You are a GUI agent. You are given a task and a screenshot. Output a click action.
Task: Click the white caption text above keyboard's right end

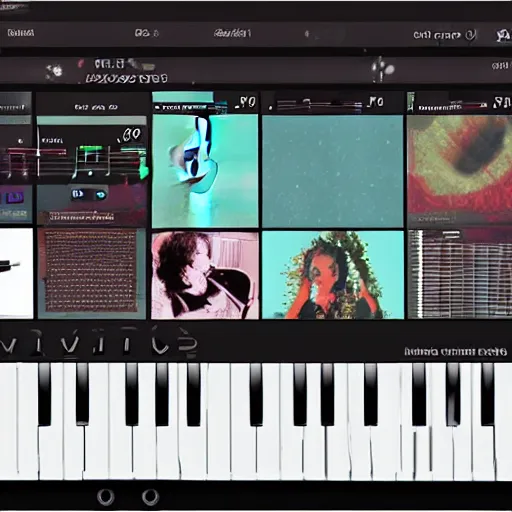coord(456,351)
